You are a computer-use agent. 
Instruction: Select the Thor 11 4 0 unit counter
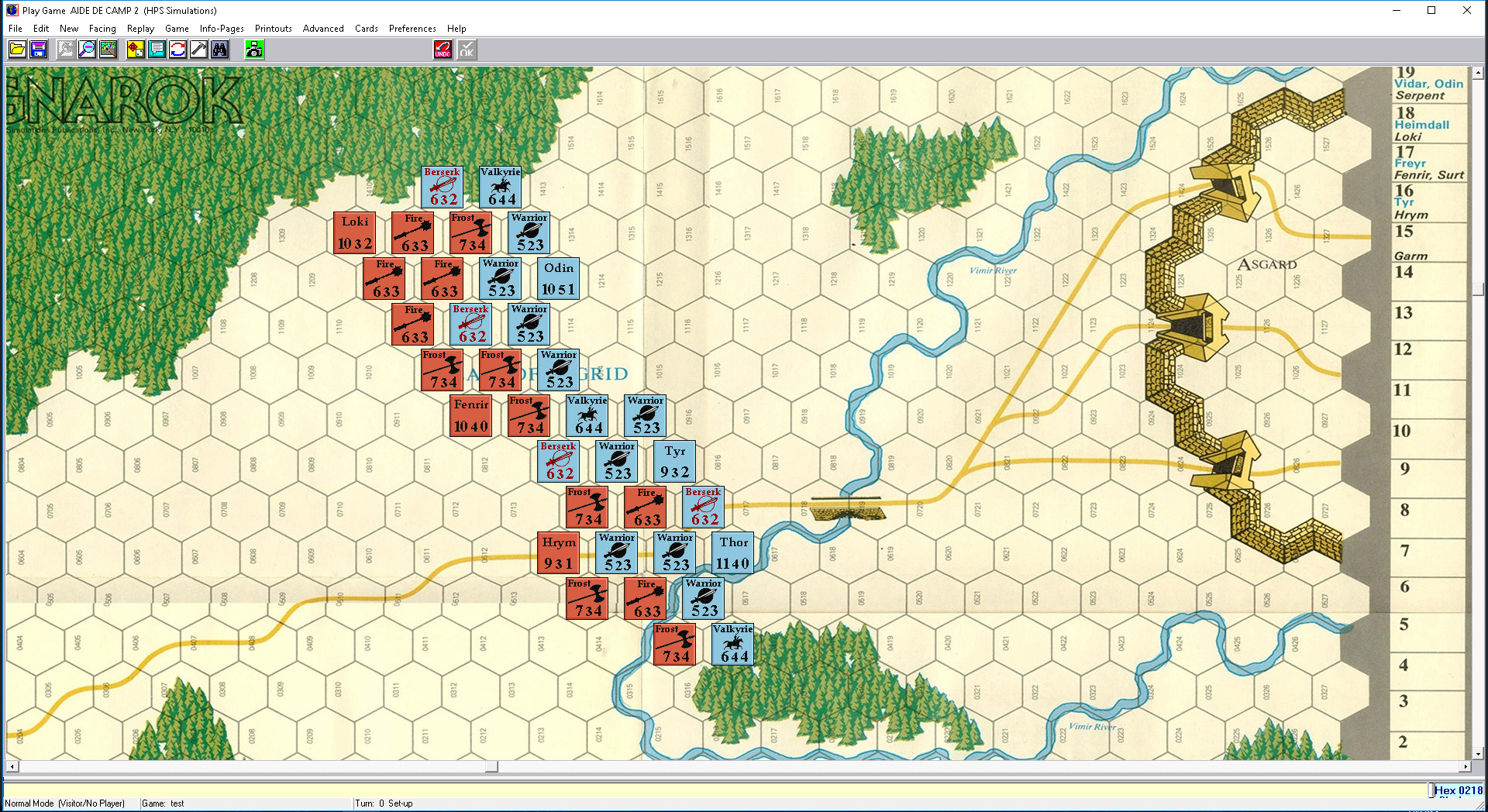[x=732, y=553]
